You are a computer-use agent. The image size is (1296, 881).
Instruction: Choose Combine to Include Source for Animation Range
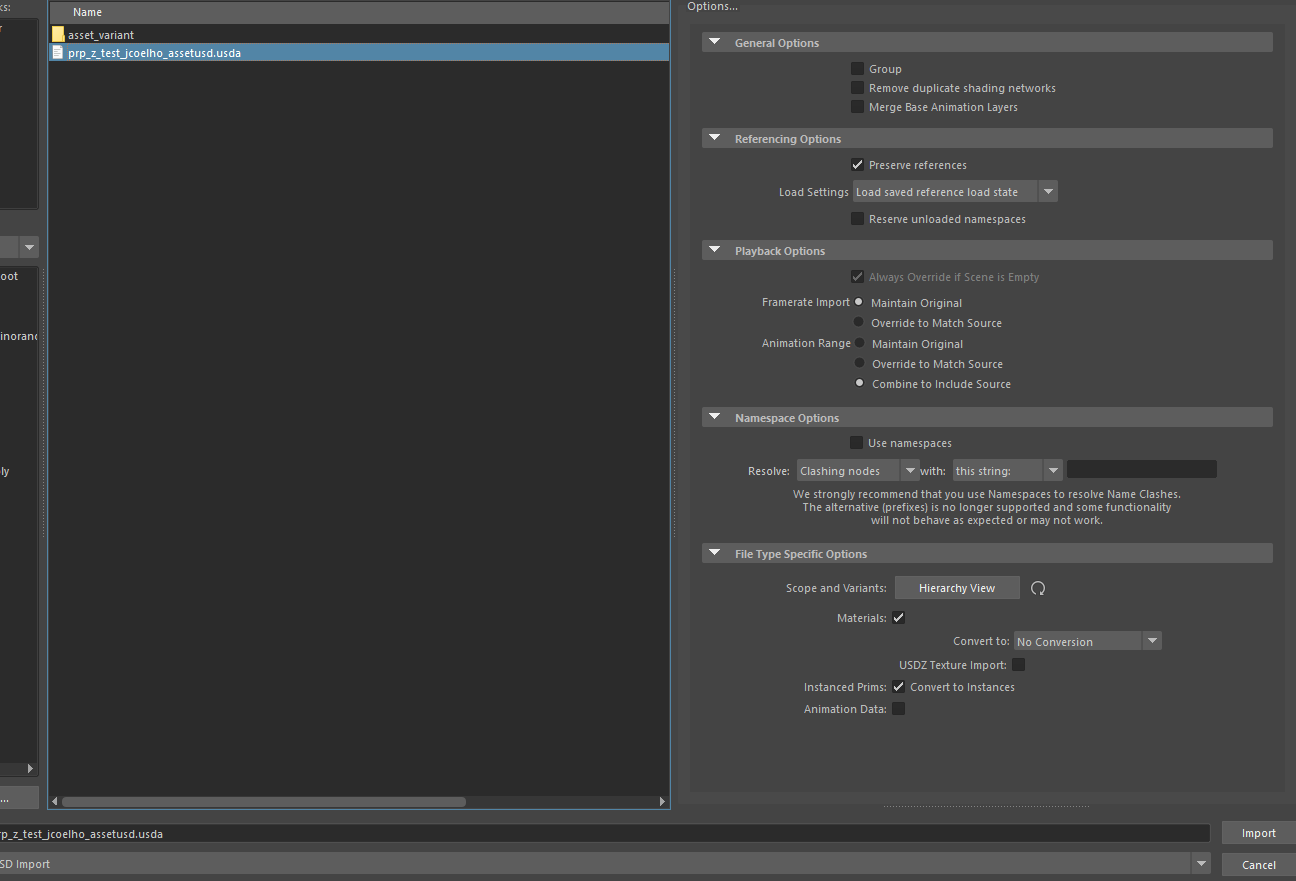tap(859, 383)
